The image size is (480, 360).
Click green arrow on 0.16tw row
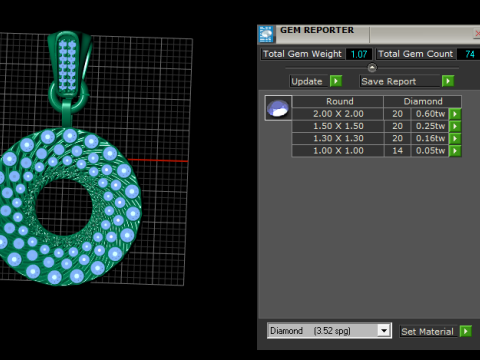455,138
